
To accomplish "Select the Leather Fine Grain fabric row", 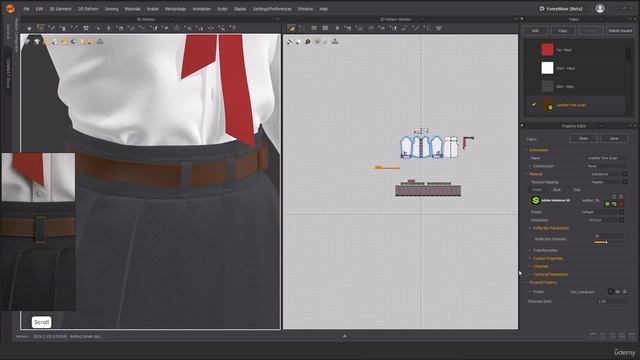I will [x=576, y=105].
